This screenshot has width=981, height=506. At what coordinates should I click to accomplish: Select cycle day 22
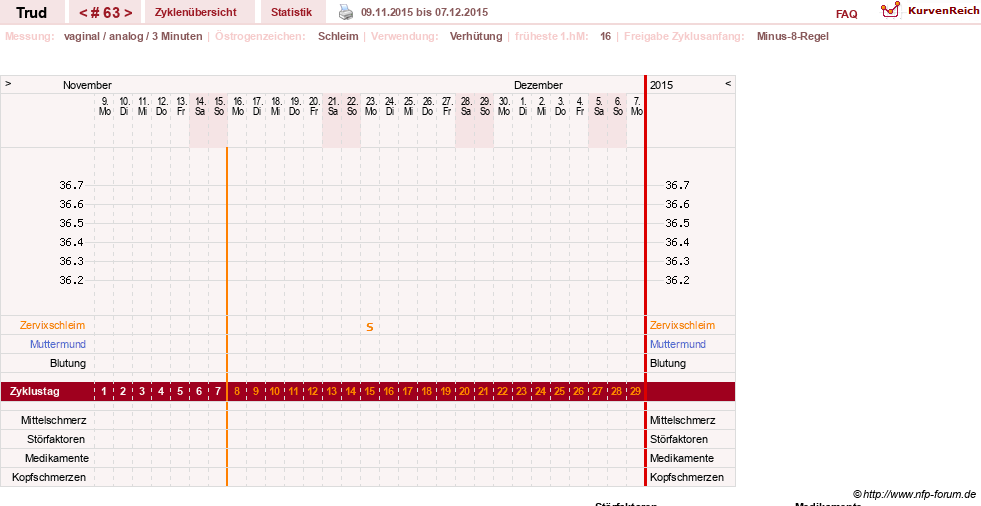tap(502, 392)
